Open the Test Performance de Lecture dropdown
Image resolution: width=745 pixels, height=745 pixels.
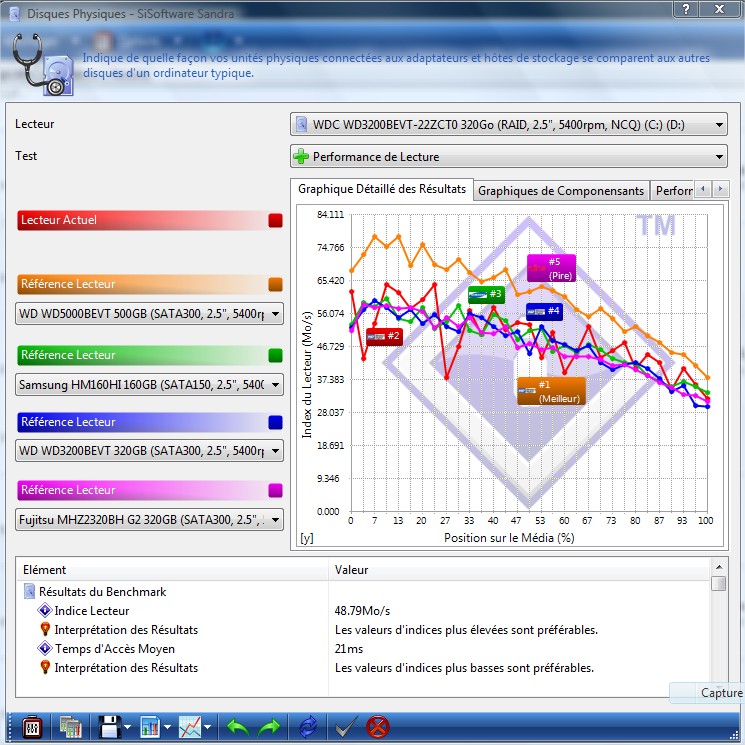[x=508, y=157]
